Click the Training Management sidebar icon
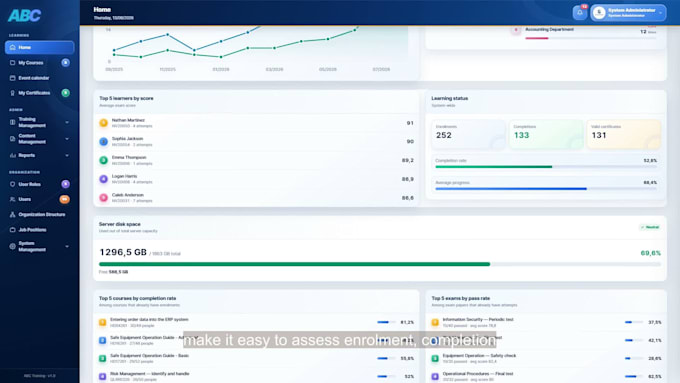The image size is (680, 383). tap(13, 122)
